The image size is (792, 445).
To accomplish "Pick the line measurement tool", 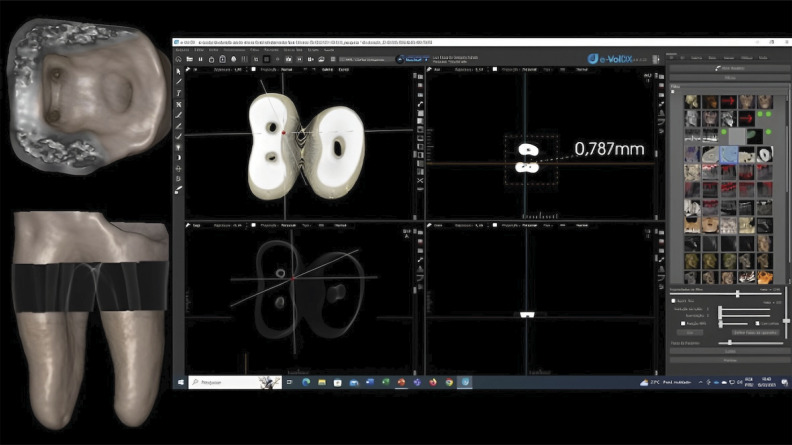I will point(178,82).
